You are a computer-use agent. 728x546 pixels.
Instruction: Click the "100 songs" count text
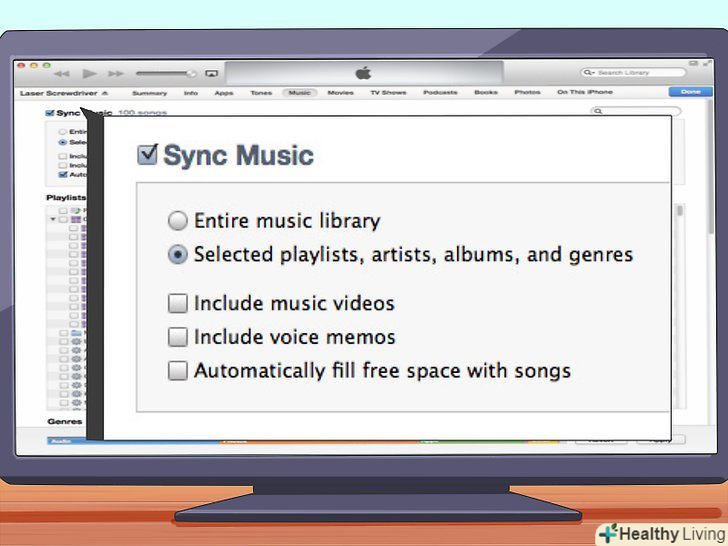[142, 113]
